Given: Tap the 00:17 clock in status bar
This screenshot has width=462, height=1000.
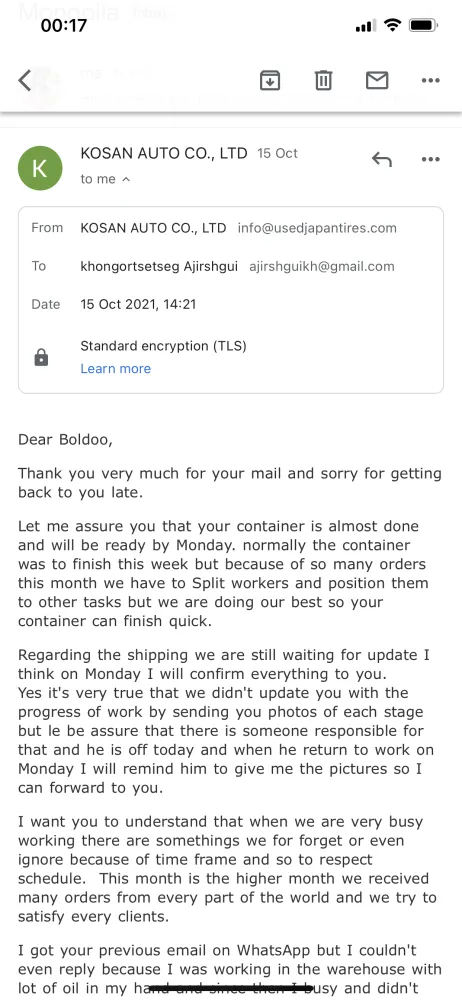Looking at the screenshot, I should [x=64, y=26].
